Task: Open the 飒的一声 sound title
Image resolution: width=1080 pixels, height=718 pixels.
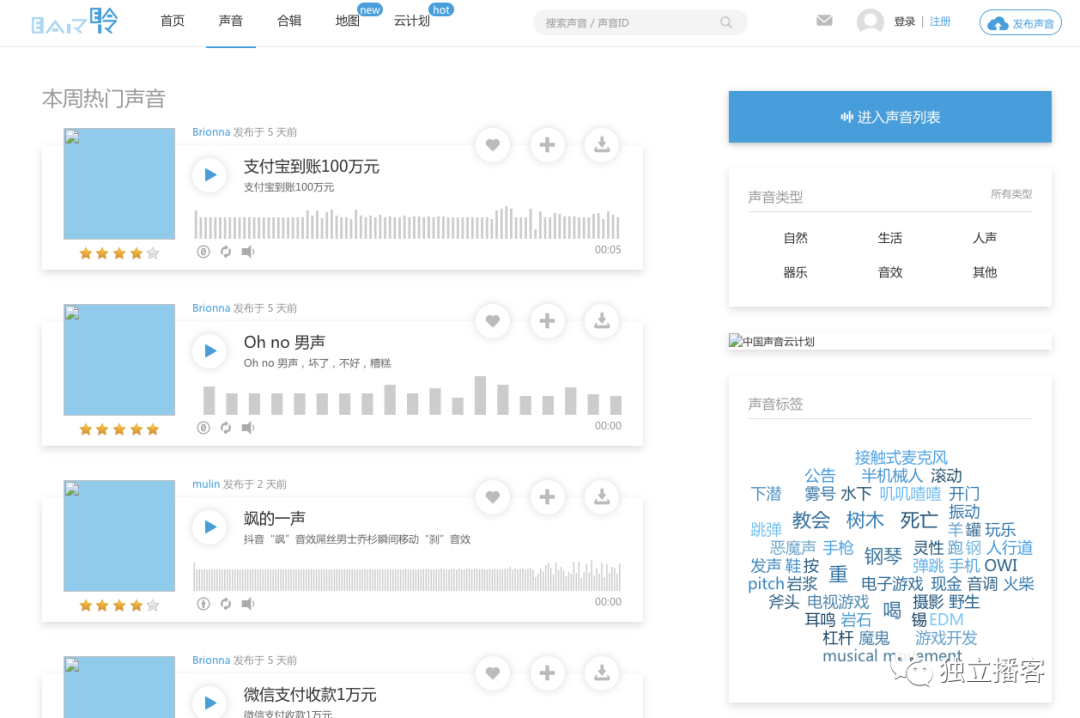Action: click(x=275, y=518)
